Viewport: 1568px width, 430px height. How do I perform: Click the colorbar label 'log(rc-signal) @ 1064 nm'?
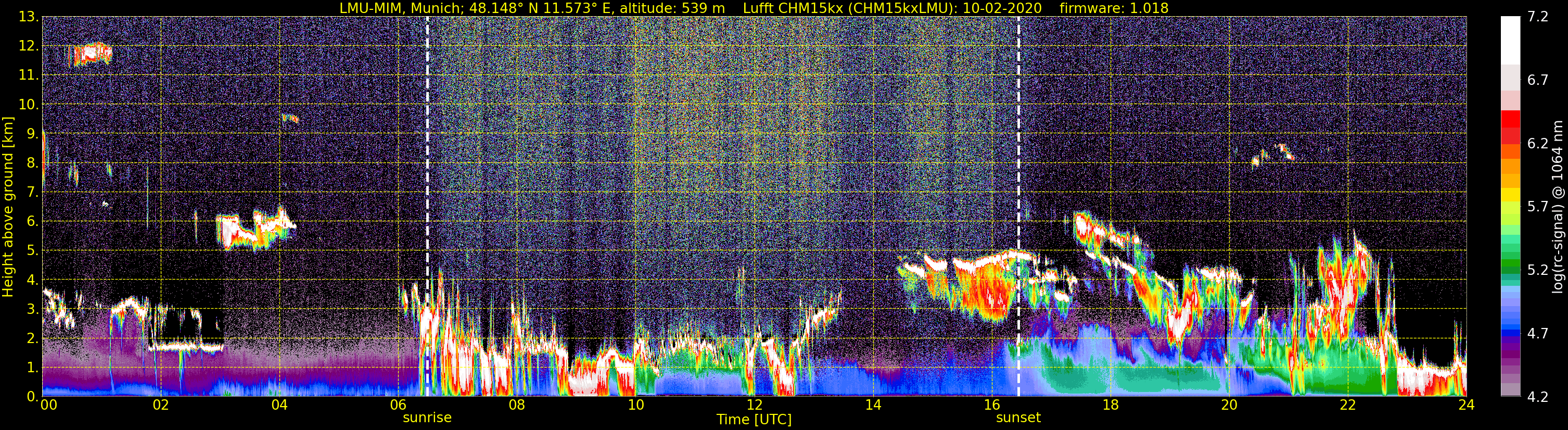click(1558, 207)
